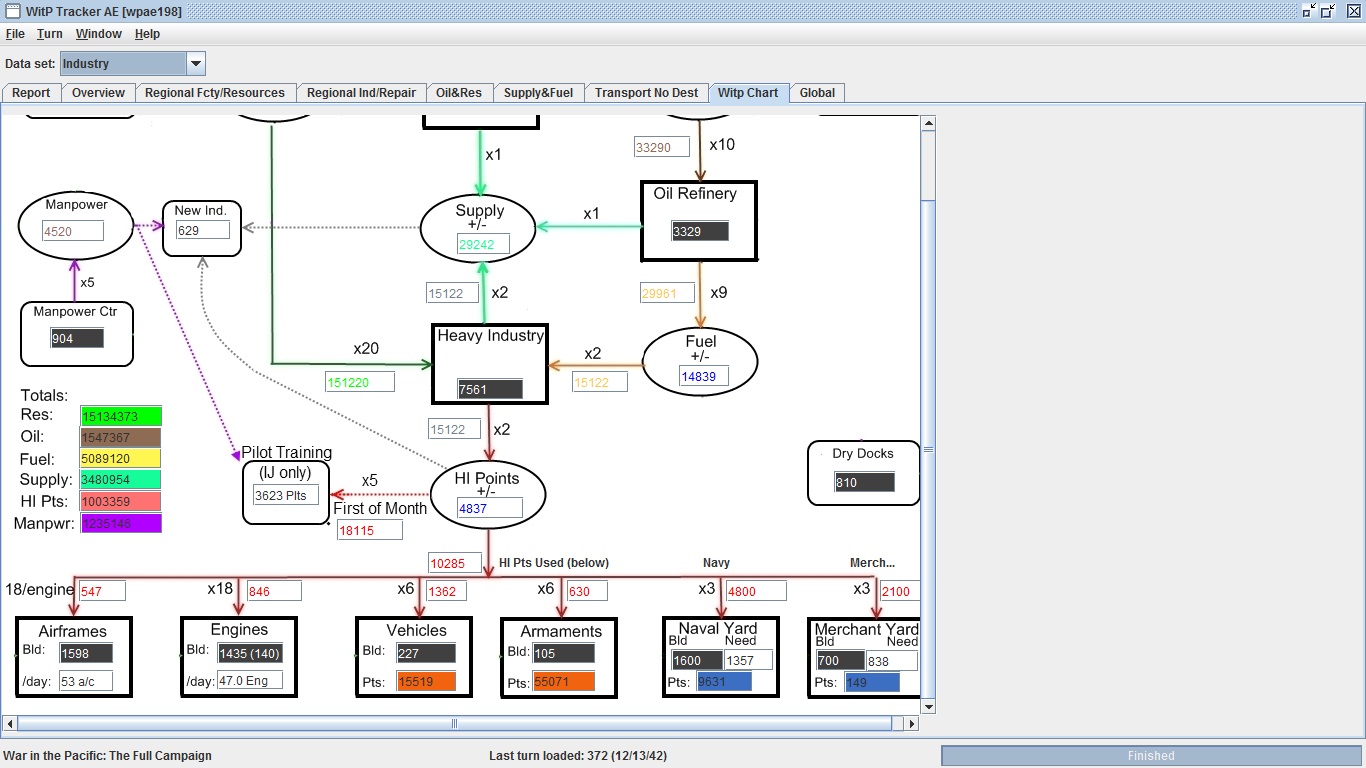The width and height of the screenshot is (1366, 768).
Task: Click the Pilot Training 3623 Plts field
Action: point(286,495)
